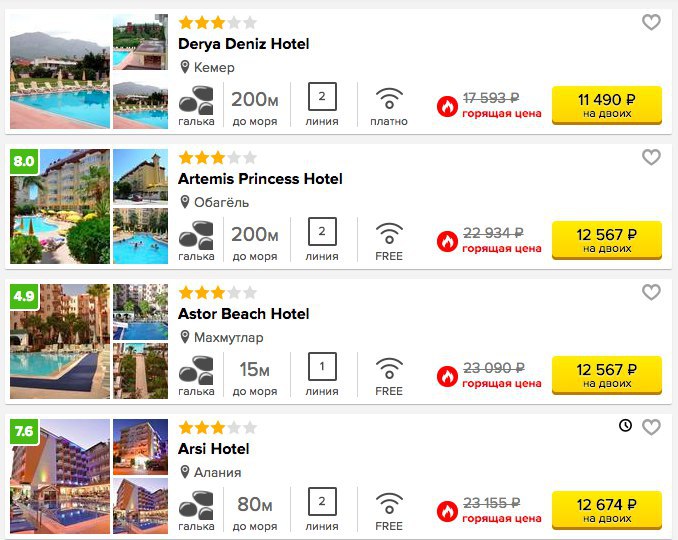Viewport: 678px width, 540px height.
Task: Favorite Derya Deniz Hotel with heart icon
Action: point(651,22)
